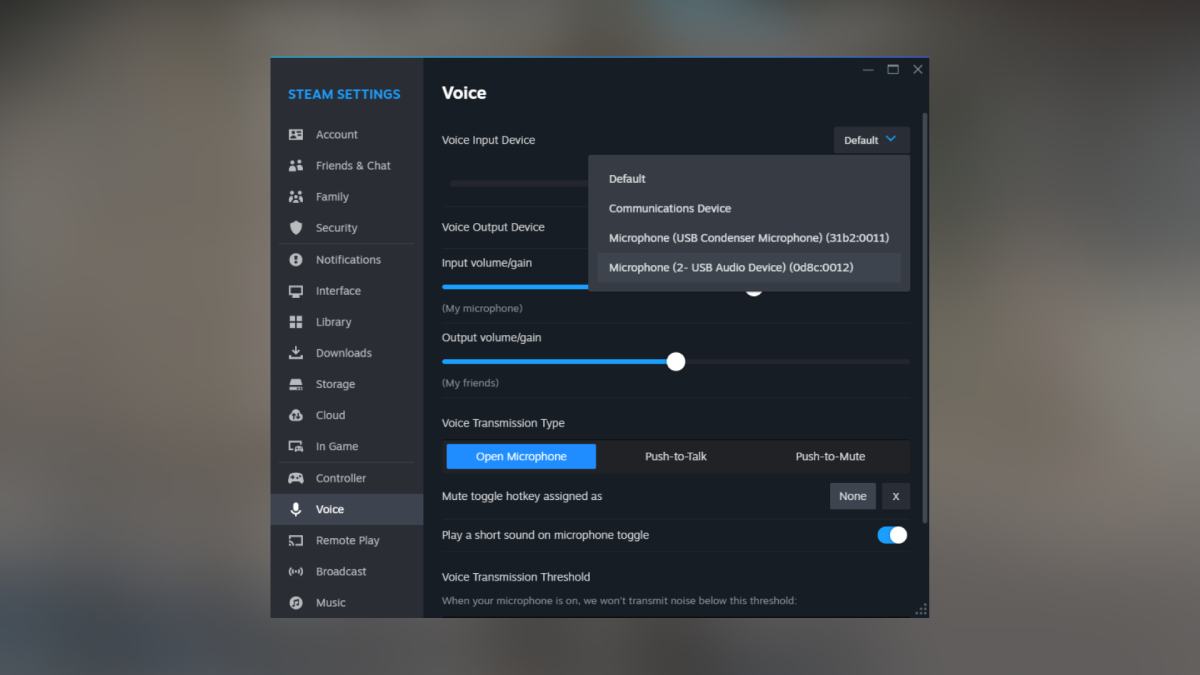The height and width of the screenshot is (675, 1200).
Task: Click the Controller gamepad icon
Action: coord(296,478)
